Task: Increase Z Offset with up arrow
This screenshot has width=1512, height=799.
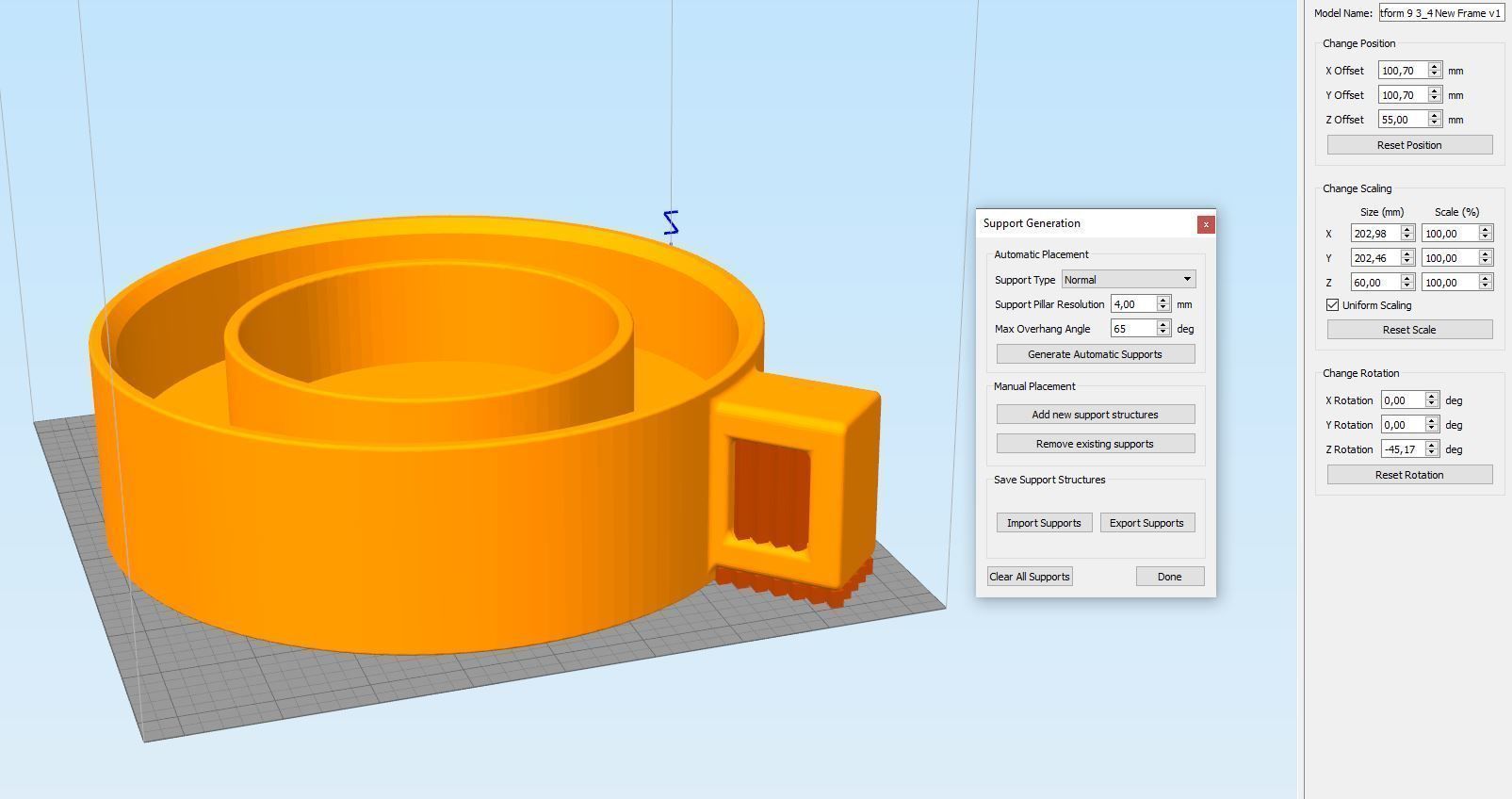Action: [x=1435, y=115]
